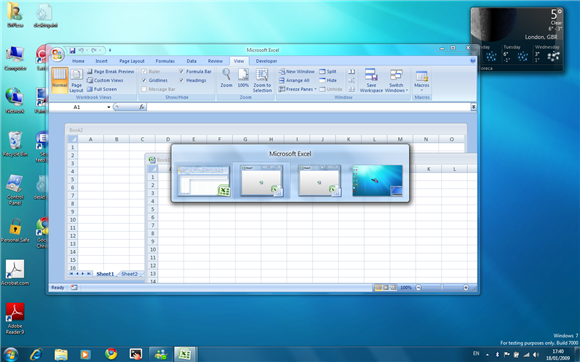Image resolution: width=580 pixels, height=362 pixels.
Task: Click the Office button orb
Action: click(x=57, y=54)
